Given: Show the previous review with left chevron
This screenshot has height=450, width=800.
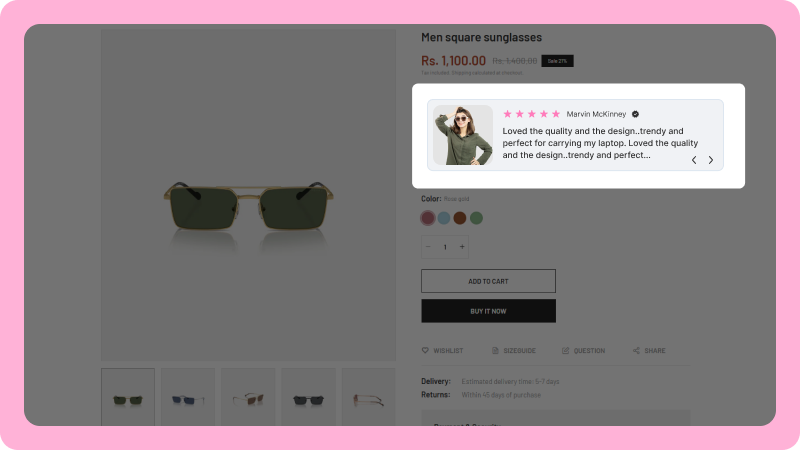Looking at the screenshot, I should click(694, 160).
